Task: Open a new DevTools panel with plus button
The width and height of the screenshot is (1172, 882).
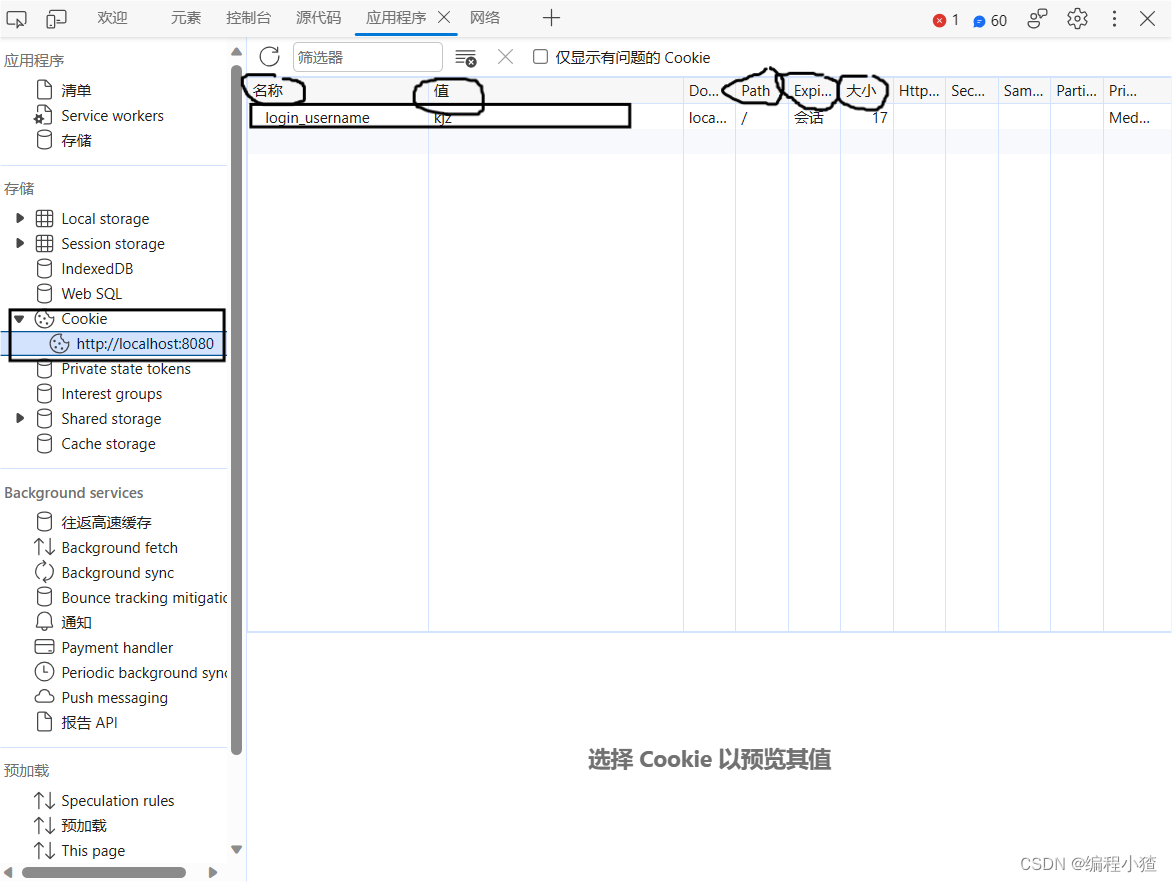Action: (x=551, y=17)
